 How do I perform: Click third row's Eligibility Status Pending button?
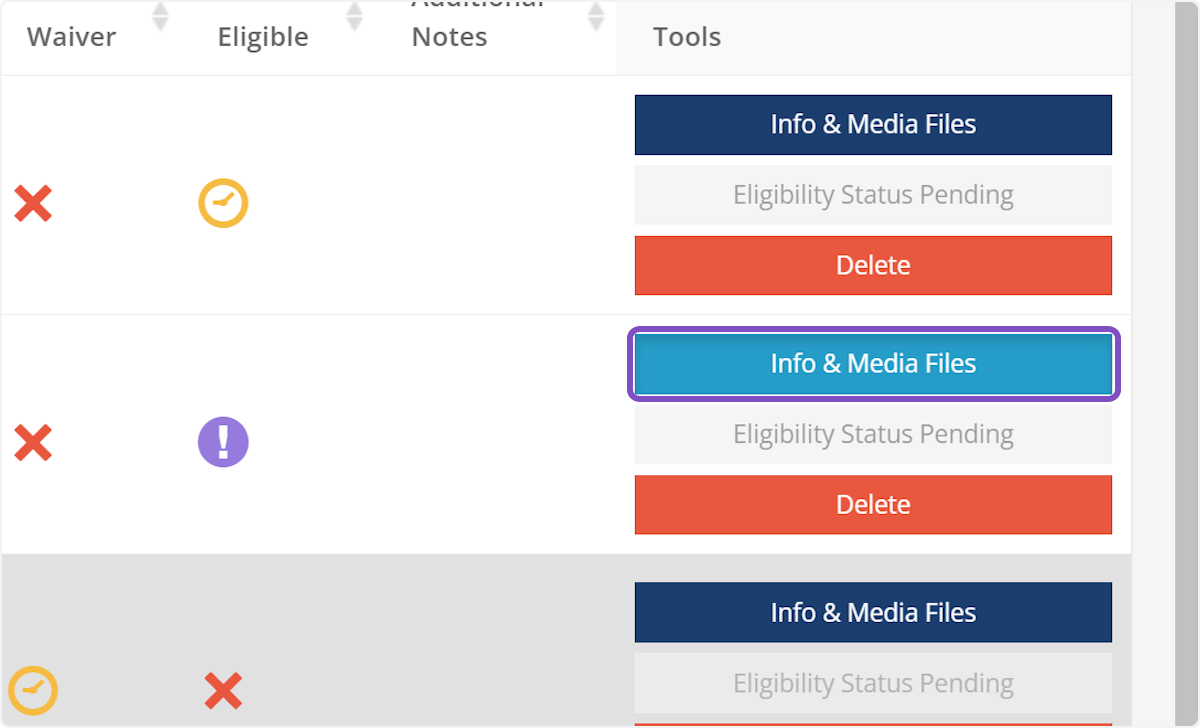click(x=873, y=683)
